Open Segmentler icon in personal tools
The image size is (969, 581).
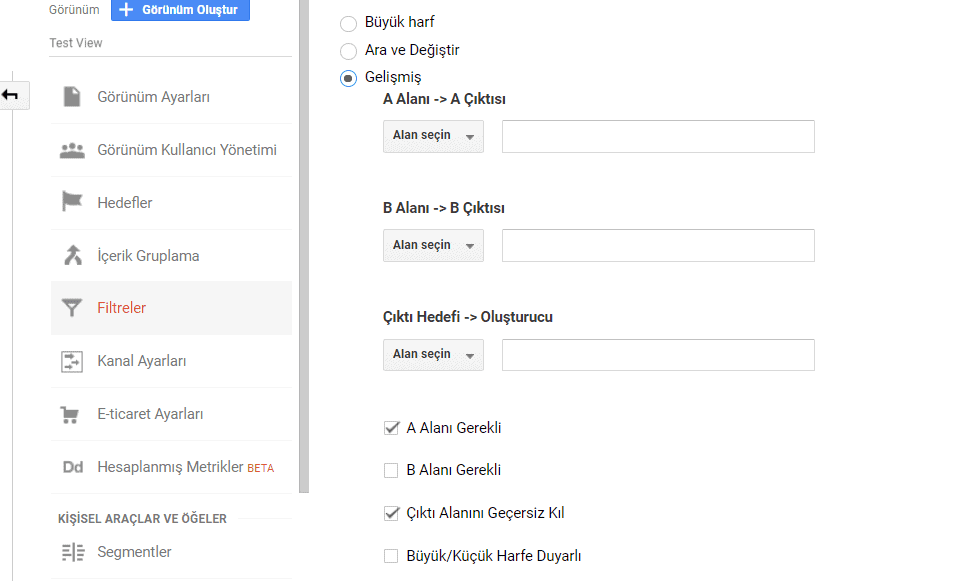point(73,552)
